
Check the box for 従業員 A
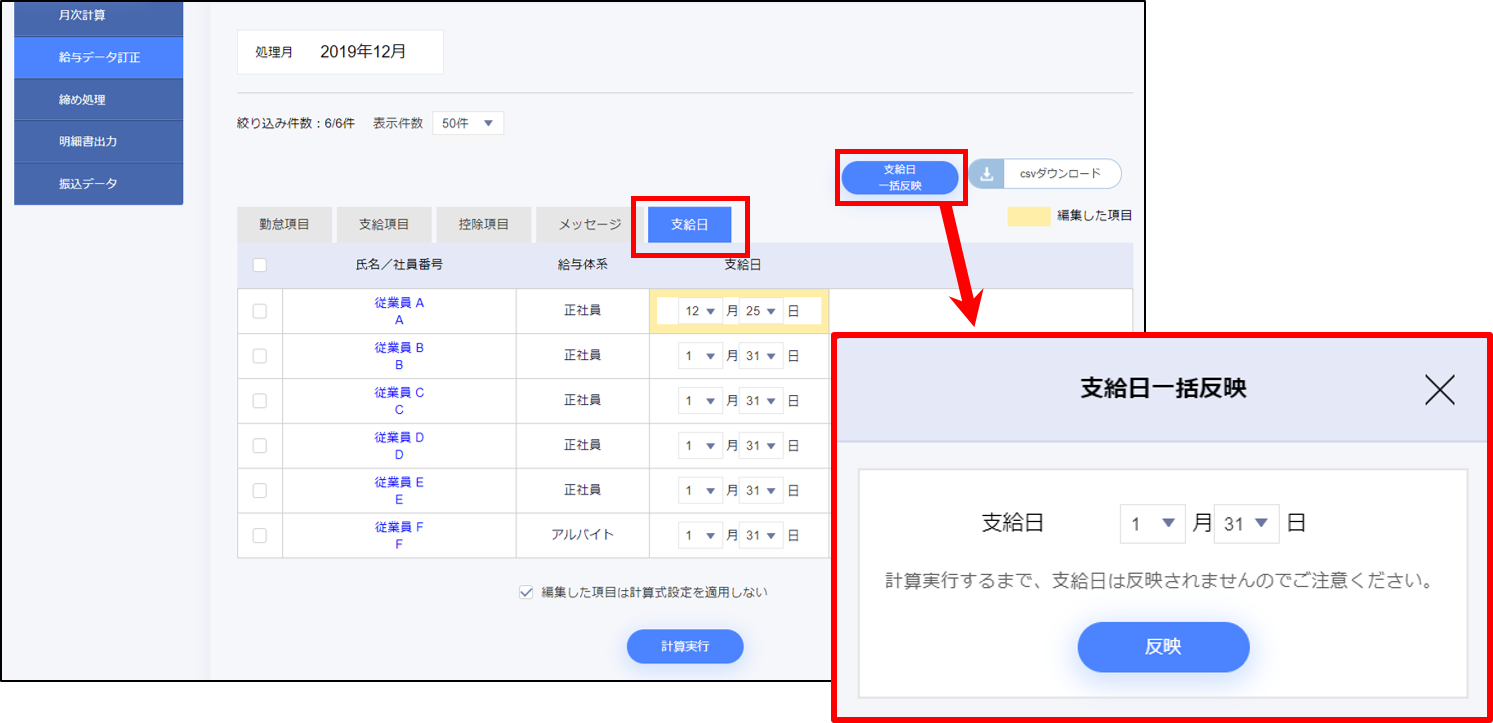click(x=260, y=311)
